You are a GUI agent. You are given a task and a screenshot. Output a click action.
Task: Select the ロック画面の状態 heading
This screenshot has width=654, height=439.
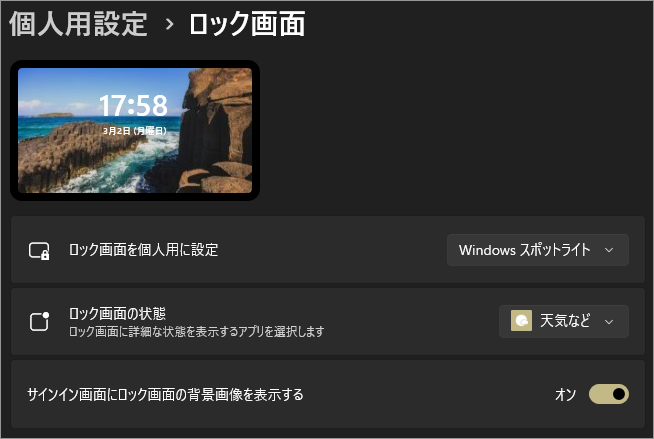click(117, 314)
